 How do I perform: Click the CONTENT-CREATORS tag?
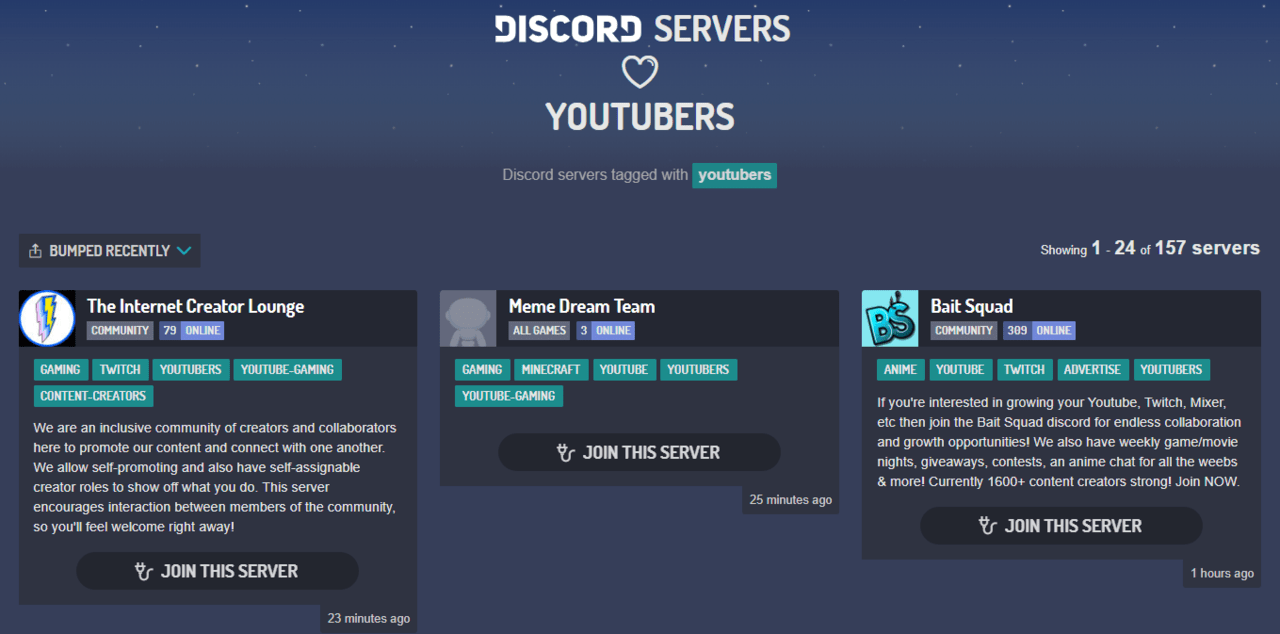click(93, 396)
